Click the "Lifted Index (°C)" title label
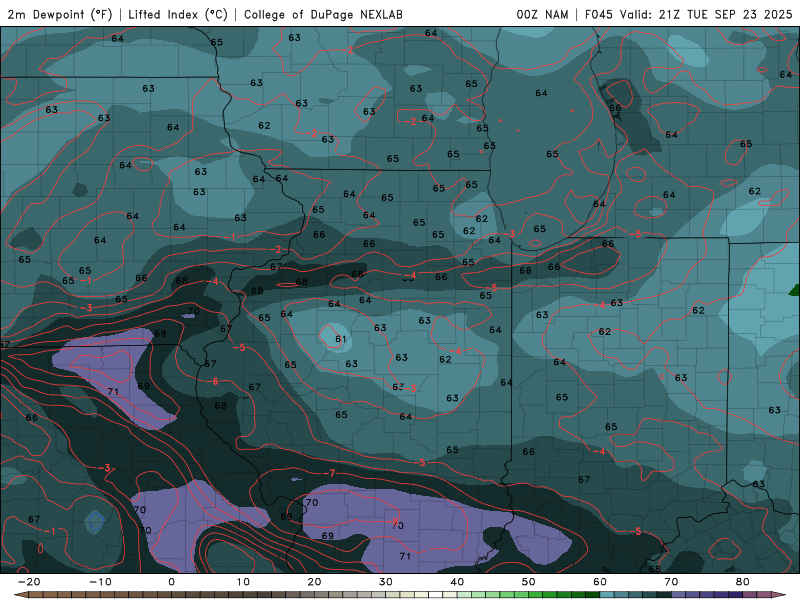 [178, 14]
